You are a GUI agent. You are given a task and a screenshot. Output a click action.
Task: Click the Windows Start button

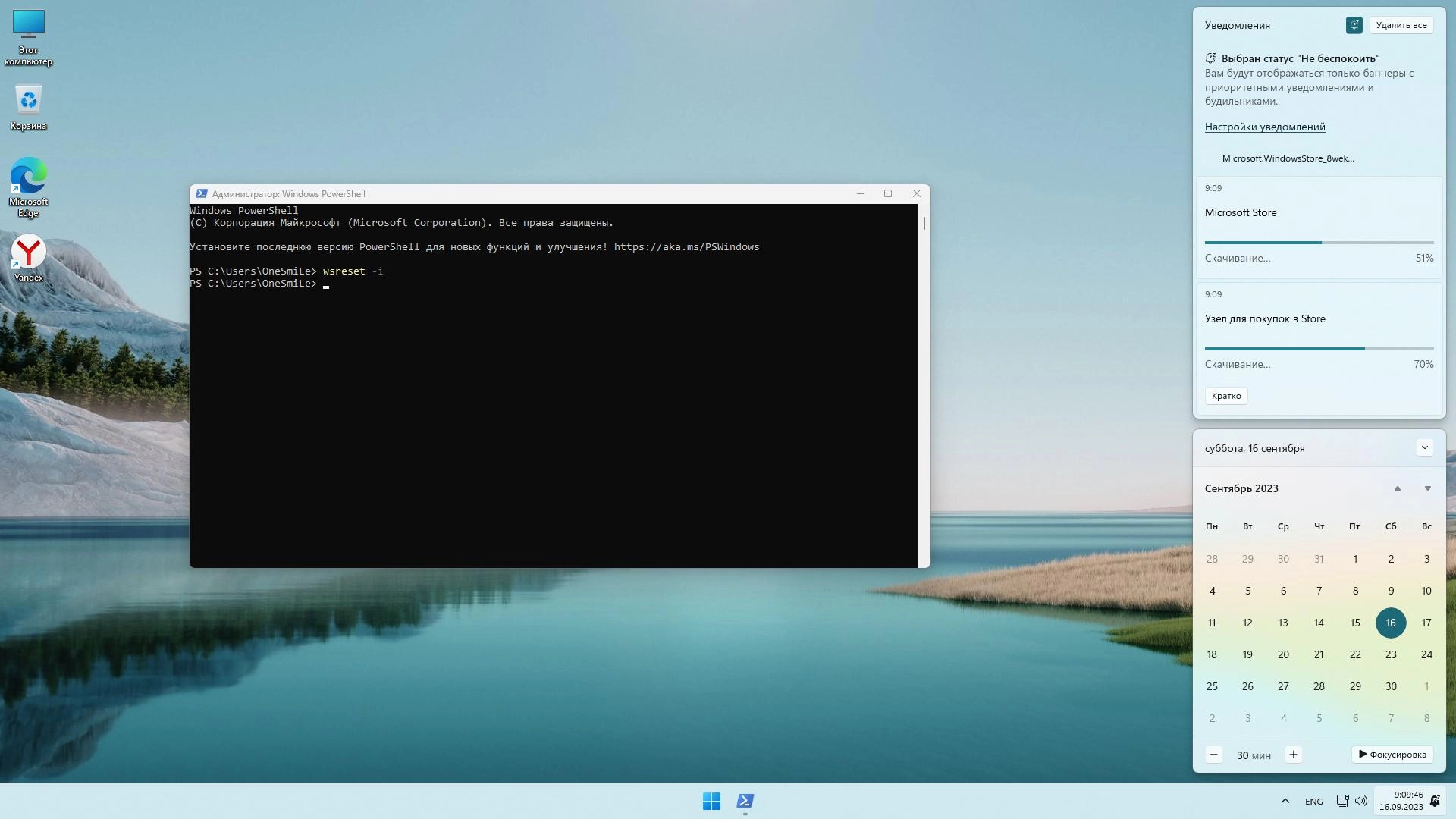click(x=711, y=801)
